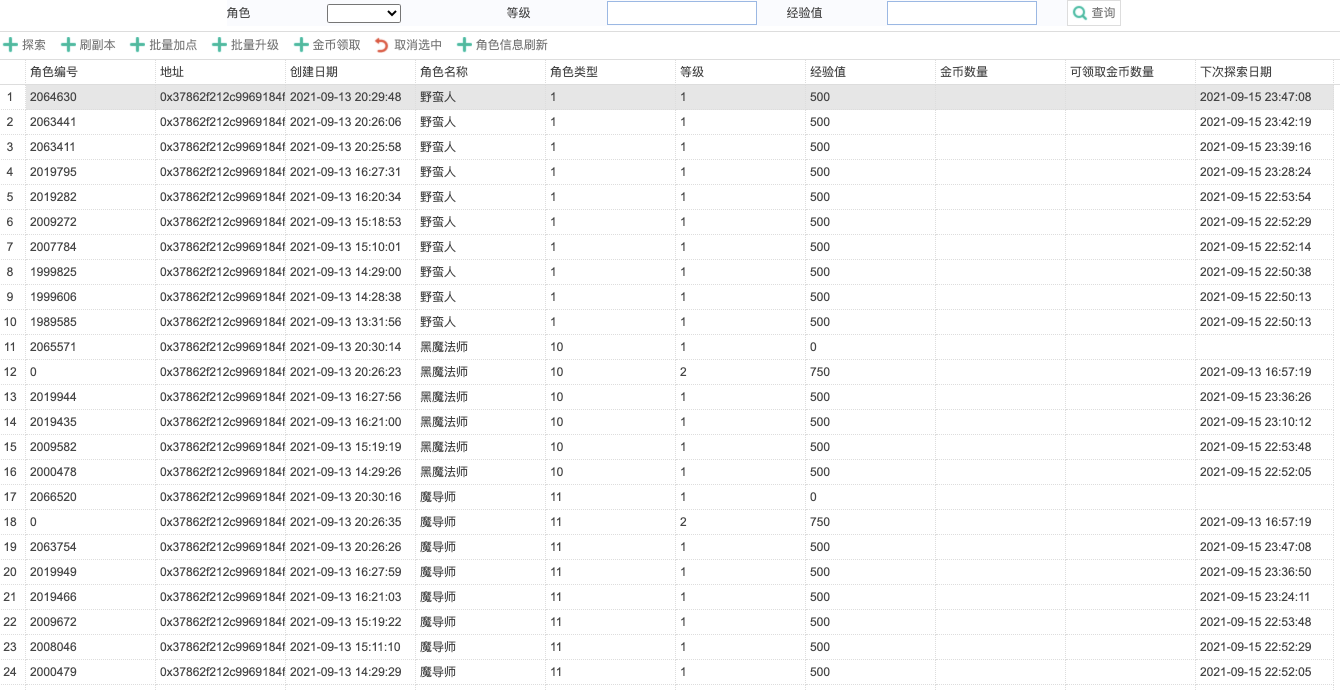This screenshot has height=691, width=1340.
Task: Click the date 2021-09-15 23:39:16
Action: 1256,147
